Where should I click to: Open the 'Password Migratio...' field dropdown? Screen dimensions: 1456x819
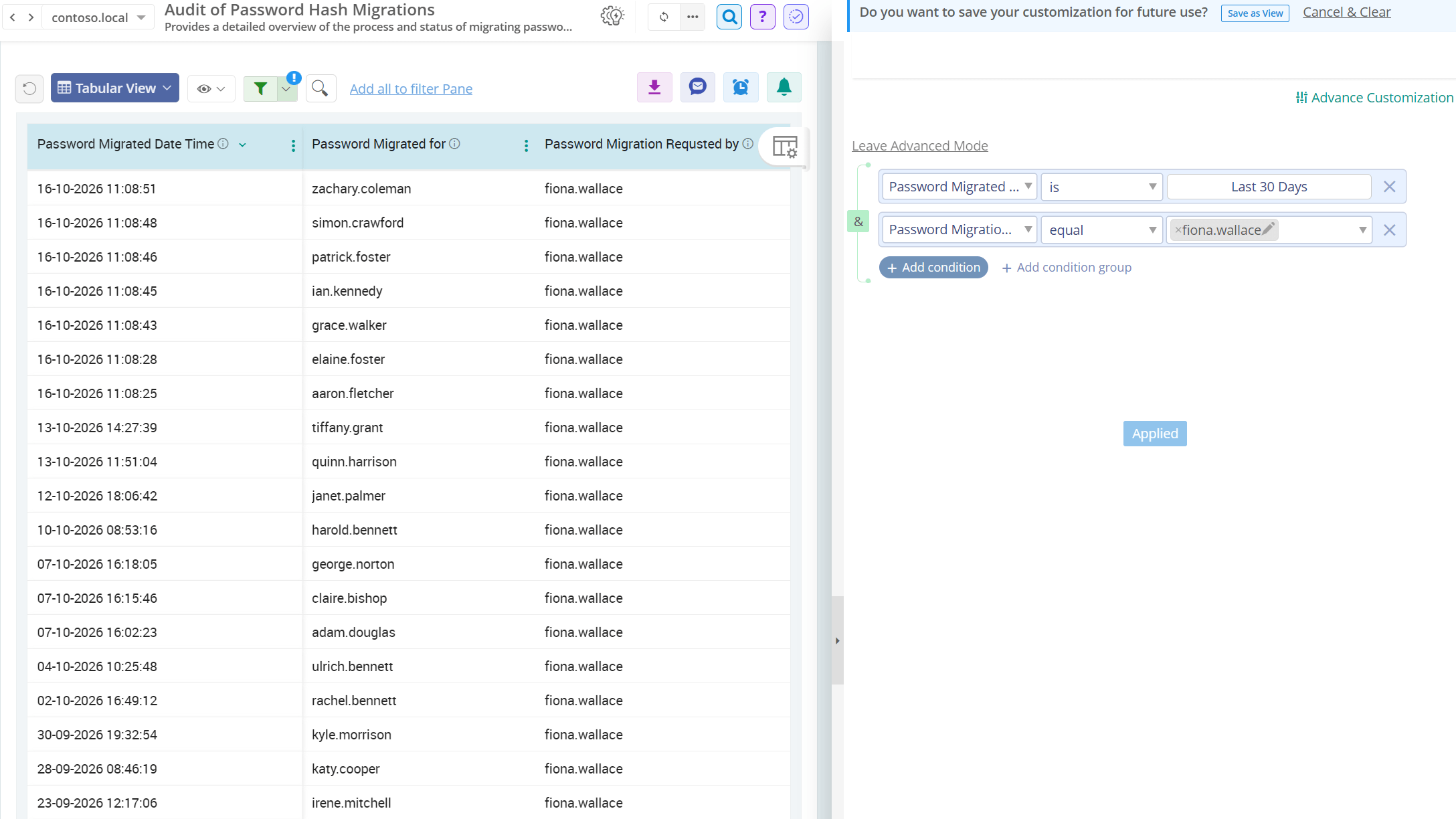[960, 230]
